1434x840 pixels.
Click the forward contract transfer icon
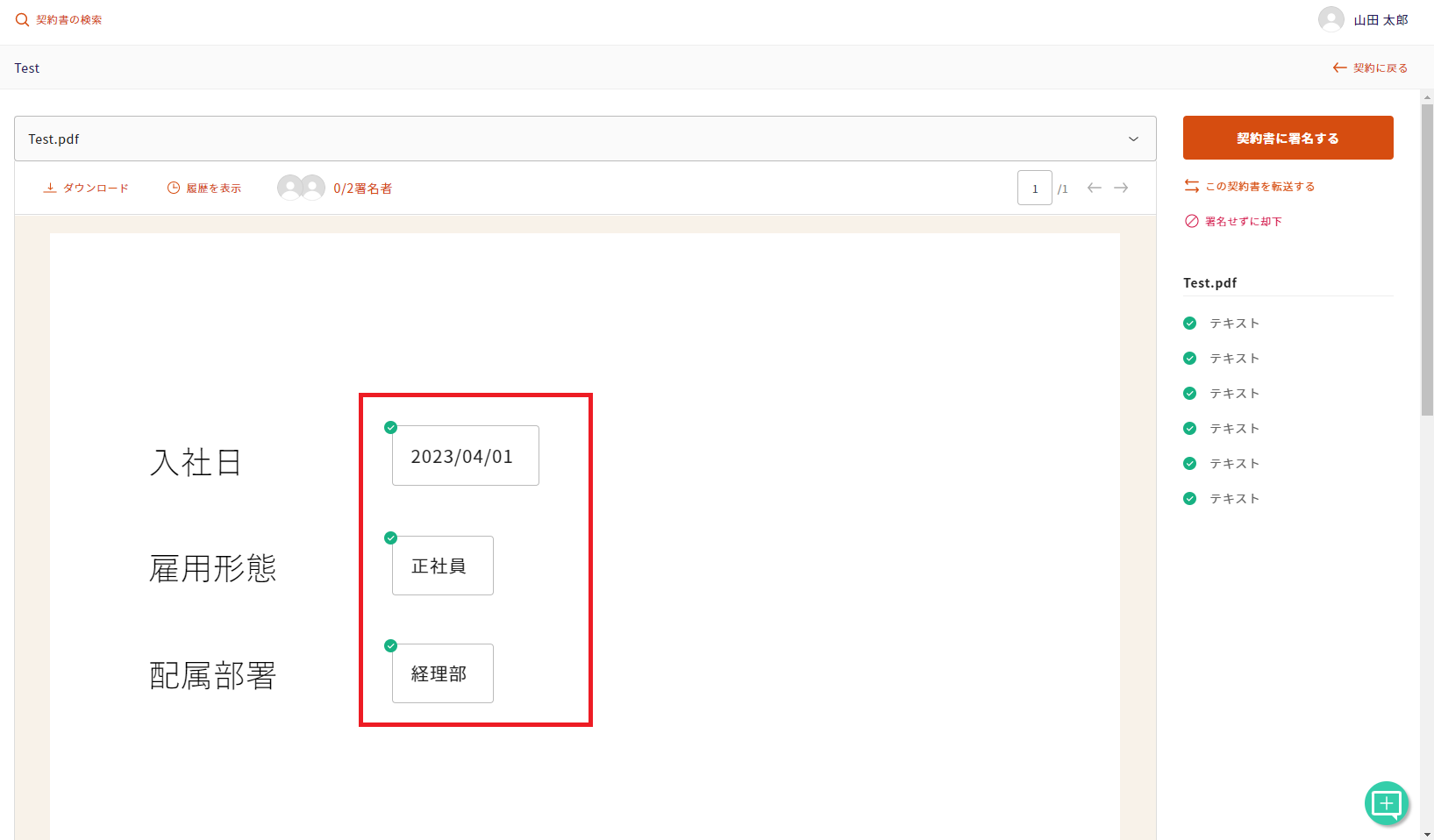click(x=1191, y=186)
